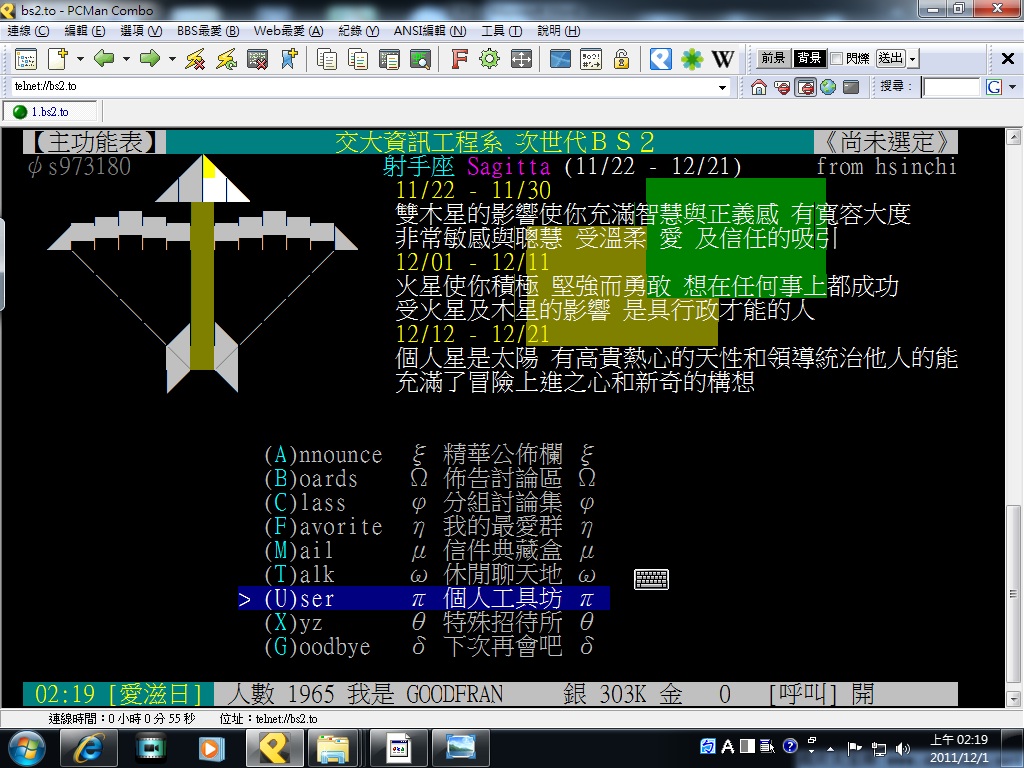Open the ANSI編輯 (N) menu
Viewport: 1024px width, 768px height.
tap(430, 31)
